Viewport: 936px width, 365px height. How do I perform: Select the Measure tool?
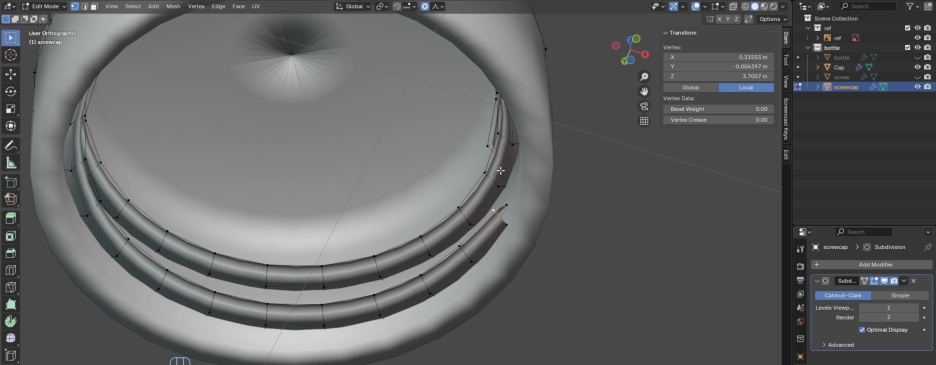tap(10, 162)
